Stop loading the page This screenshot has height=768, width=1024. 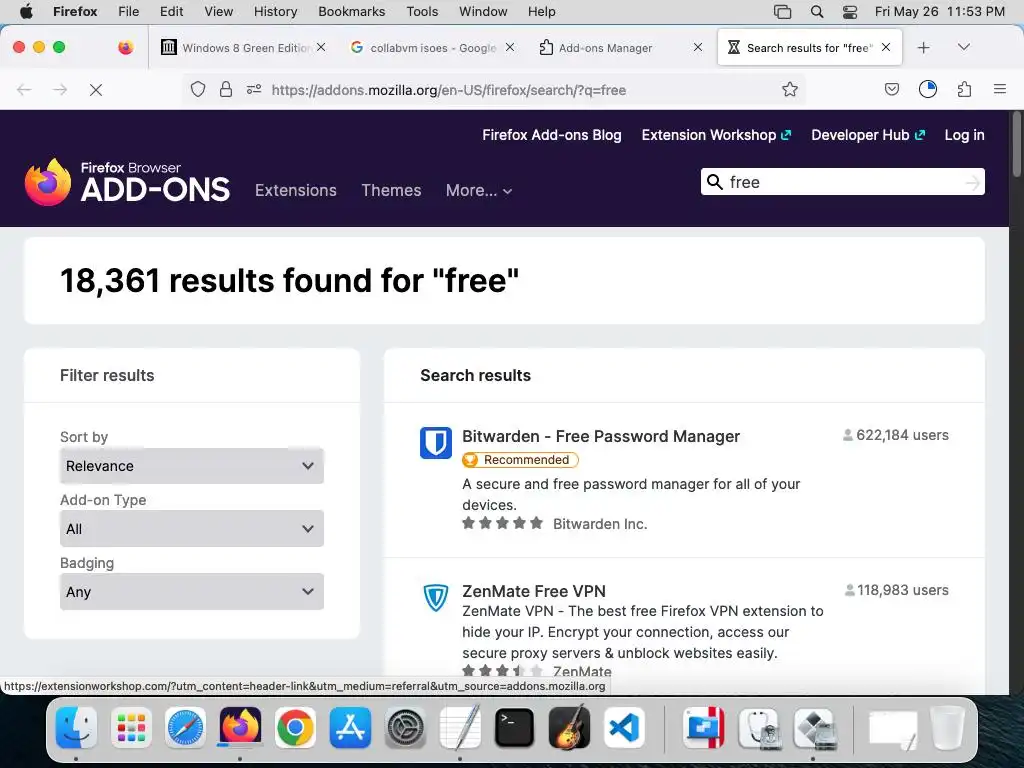(x=96, y=90)
